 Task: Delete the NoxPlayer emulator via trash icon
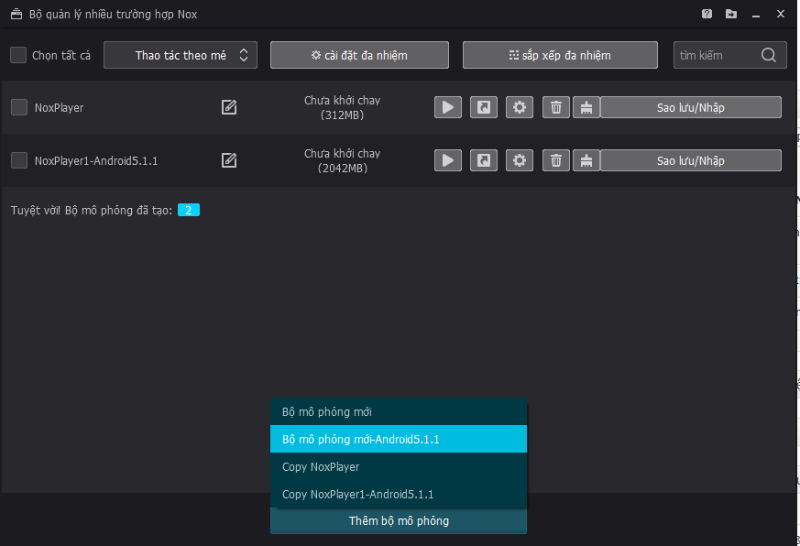click(556, 107)
